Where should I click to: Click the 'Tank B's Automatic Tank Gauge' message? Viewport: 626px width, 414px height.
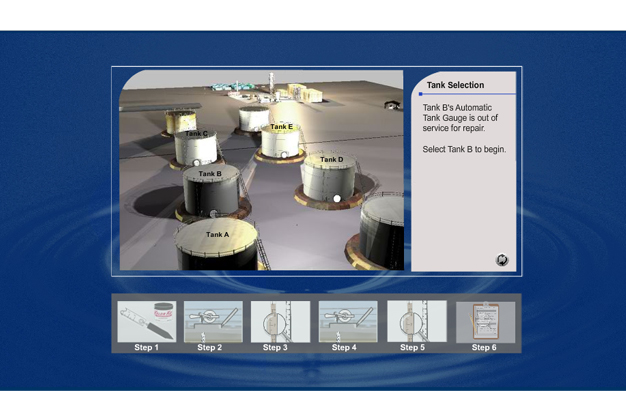point(460,118)
